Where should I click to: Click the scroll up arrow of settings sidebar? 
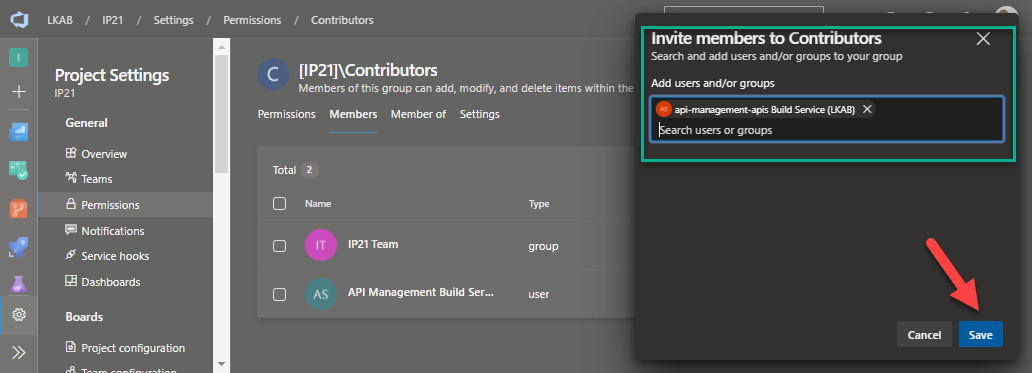[x=221, y=46]
